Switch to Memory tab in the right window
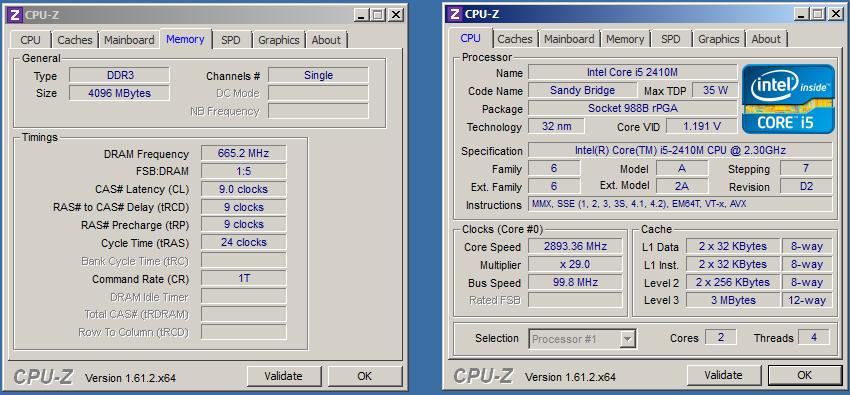Screen dimensions: 850x395 (x=625, y=39)
